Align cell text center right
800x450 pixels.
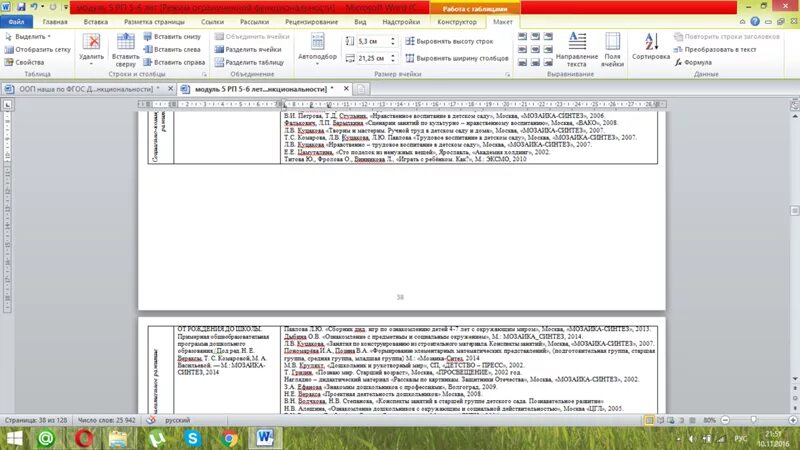548,49
